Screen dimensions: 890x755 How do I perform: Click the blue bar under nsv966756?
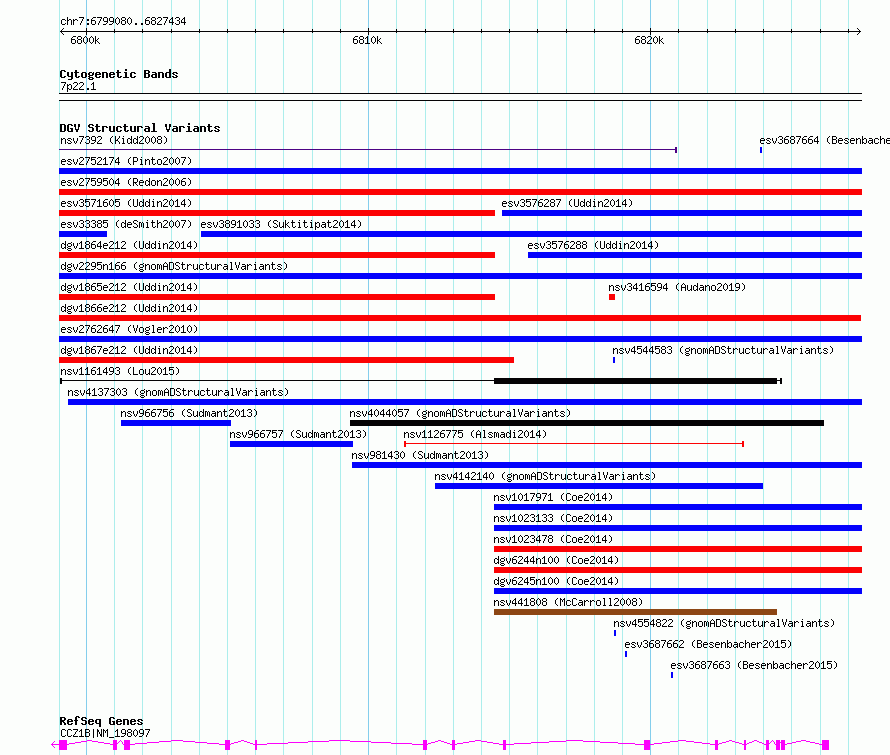tap(176, 423)
